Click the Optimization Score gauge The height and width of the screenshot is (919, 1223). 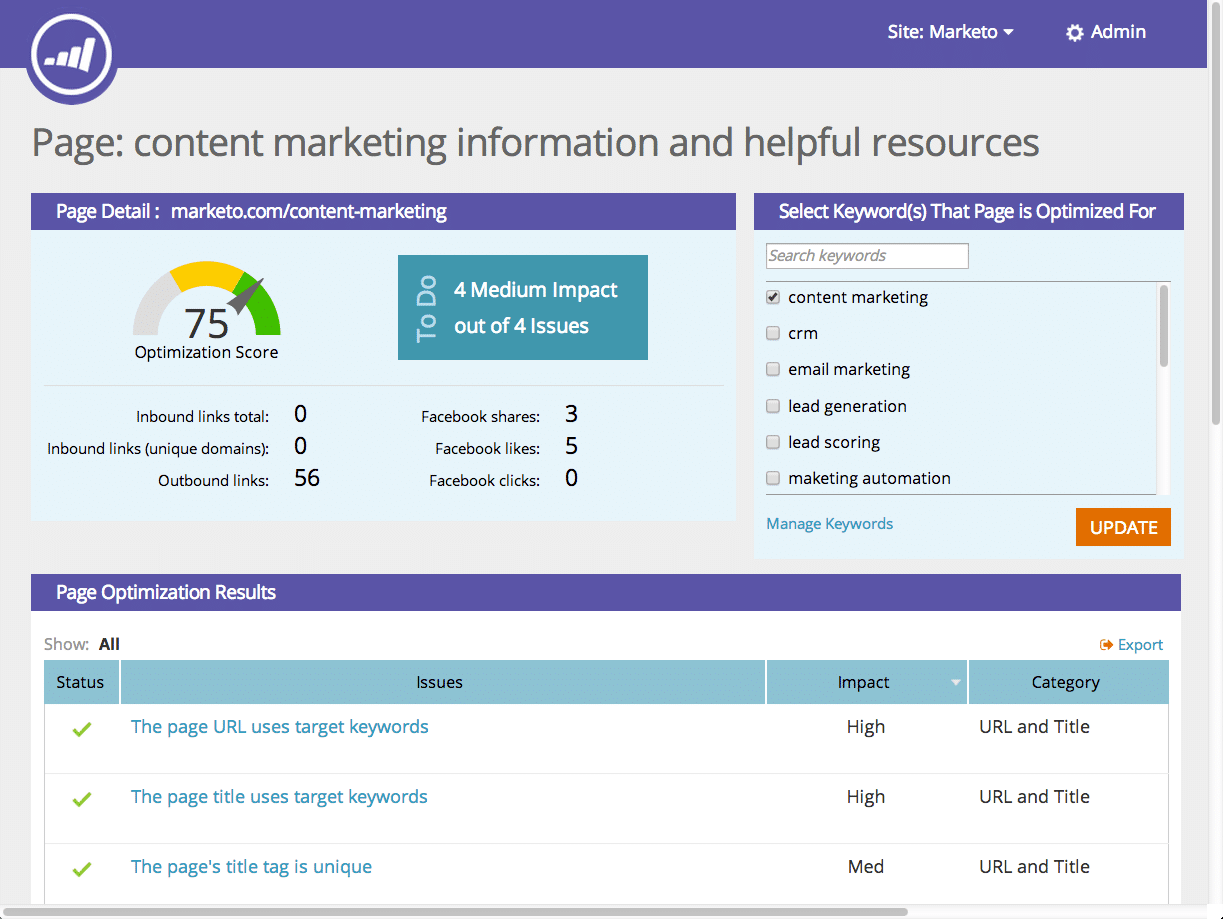(x=207, y=303)
